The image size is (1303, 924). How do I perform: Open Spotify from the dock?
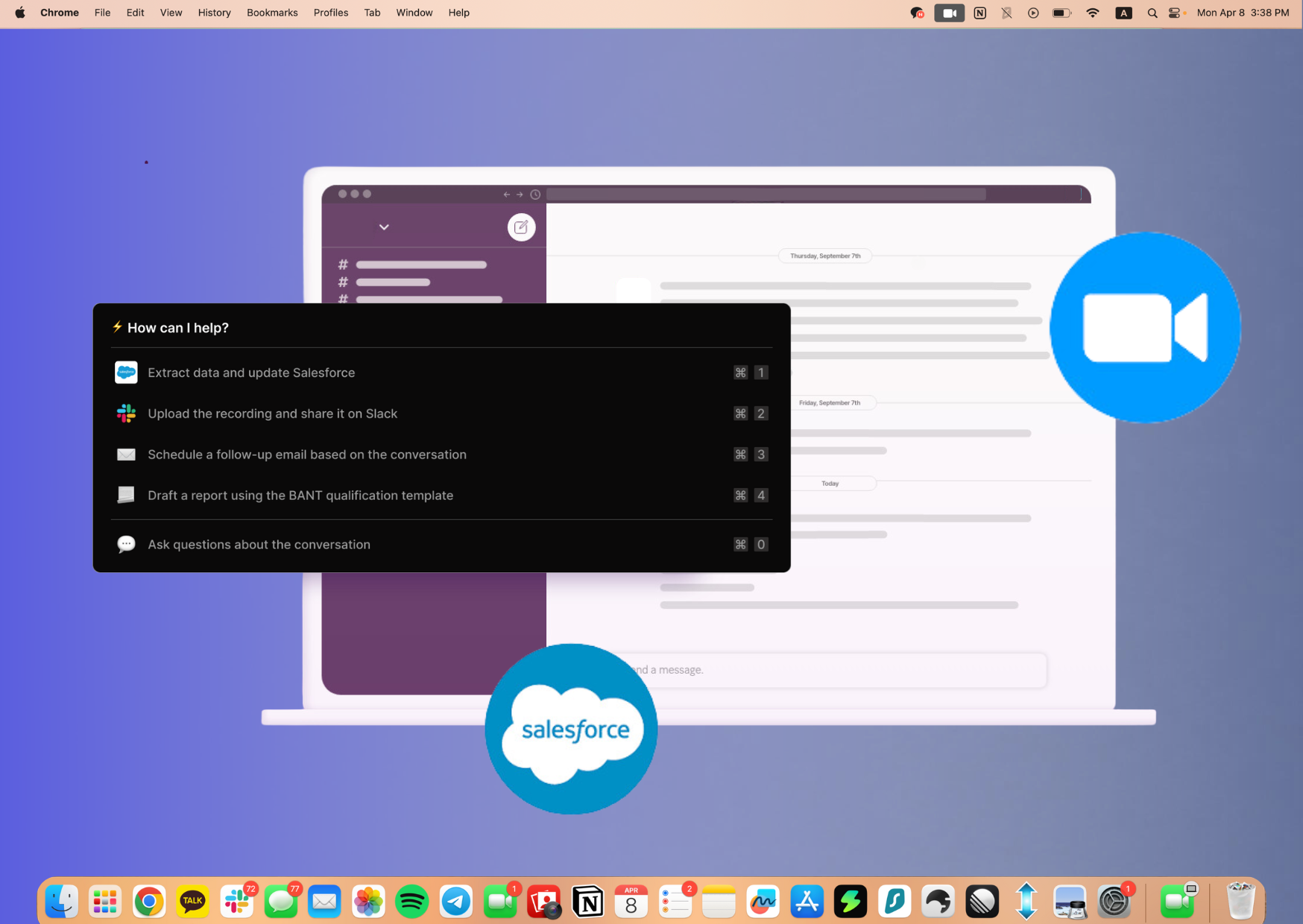(x=412, y=902)
